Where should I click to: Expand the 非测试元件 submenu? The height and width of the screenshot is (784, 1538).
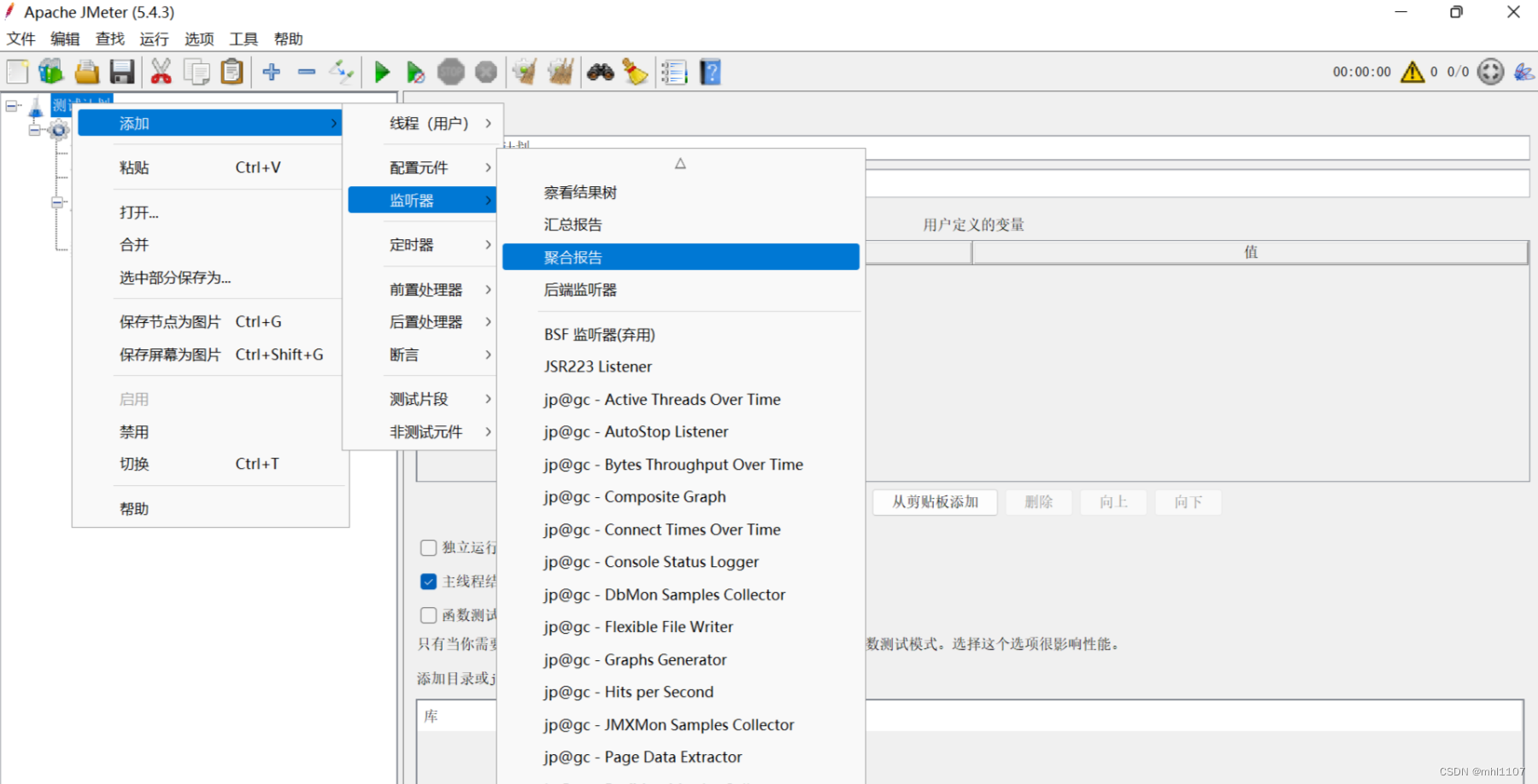click(422, 432)
